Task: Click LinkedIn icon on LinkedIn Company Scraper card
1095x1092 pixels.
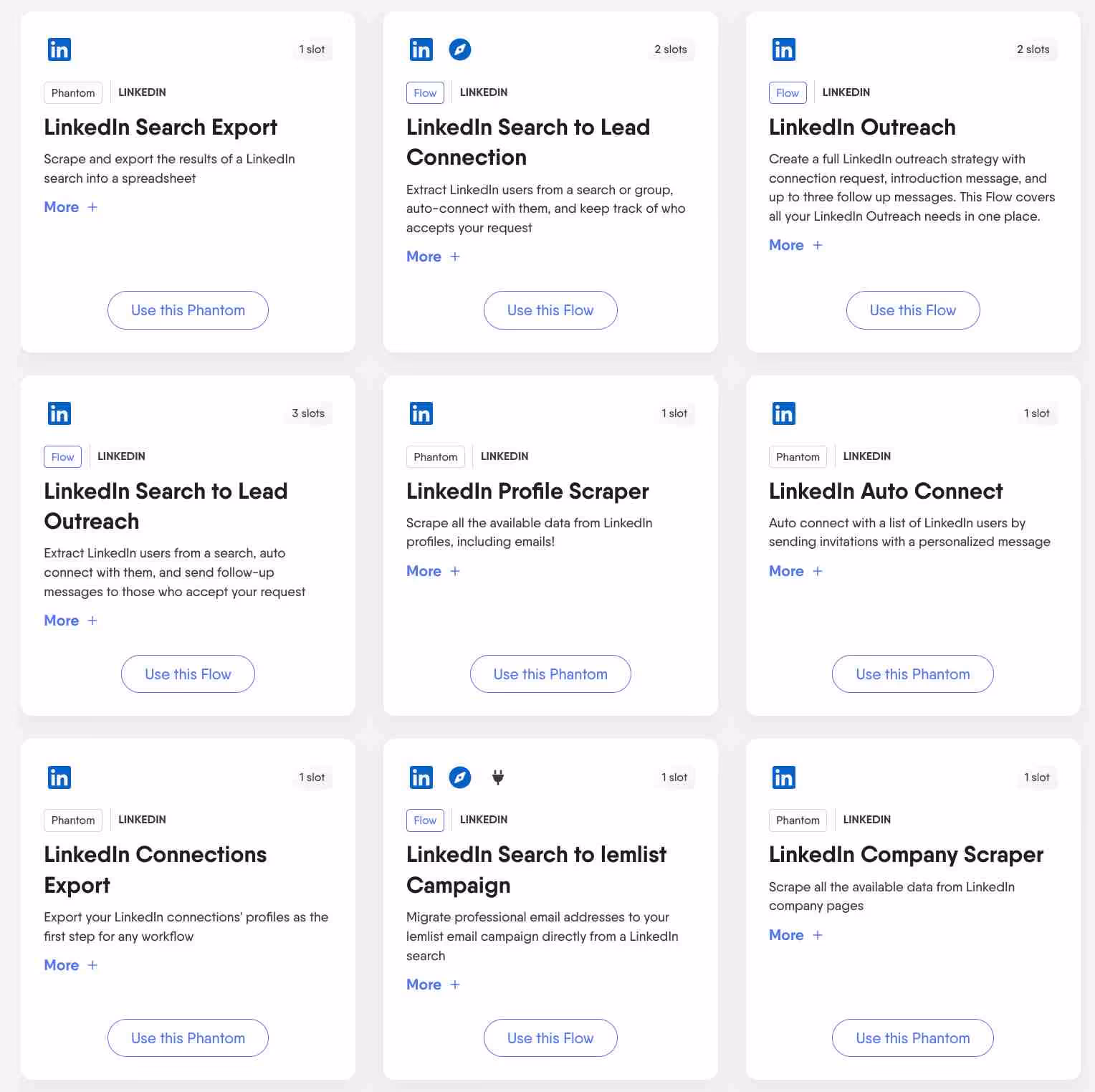Action: pos(784,777)
